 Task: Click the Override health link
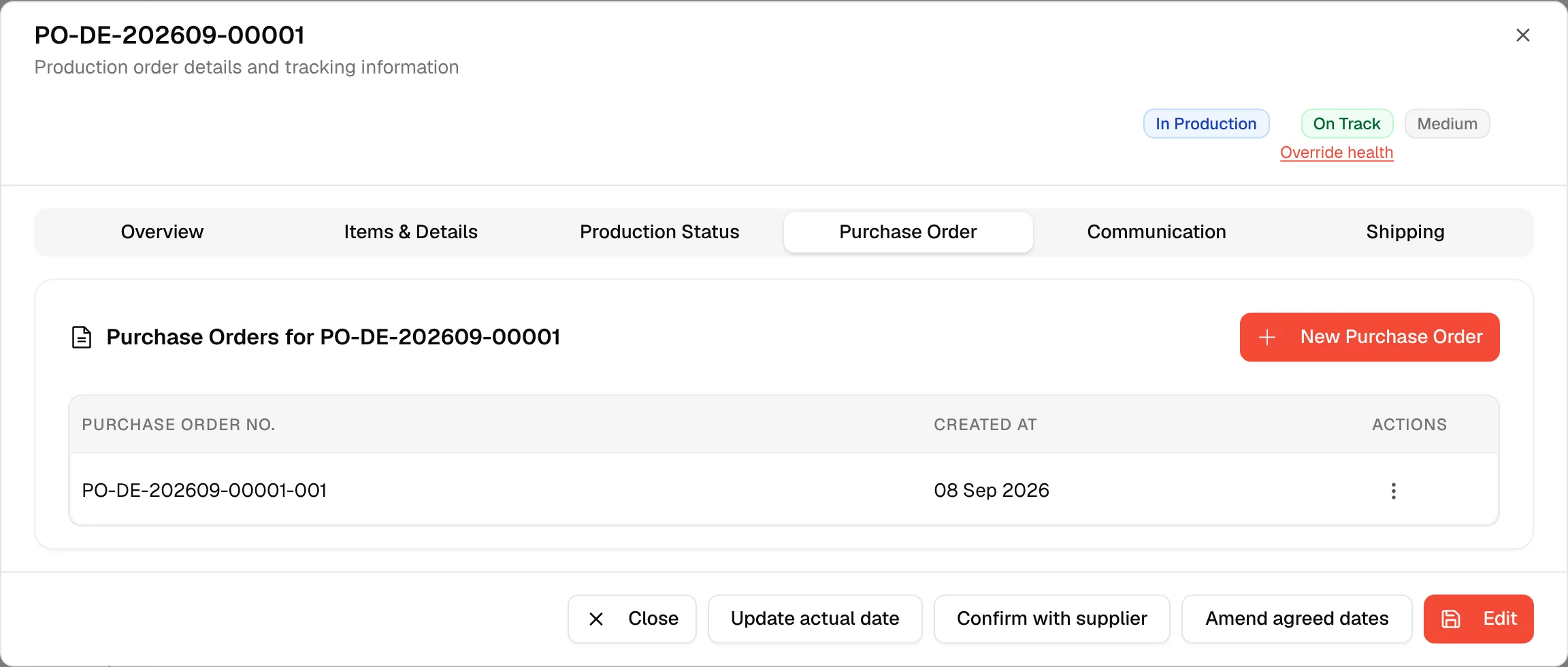(1337, 152)
